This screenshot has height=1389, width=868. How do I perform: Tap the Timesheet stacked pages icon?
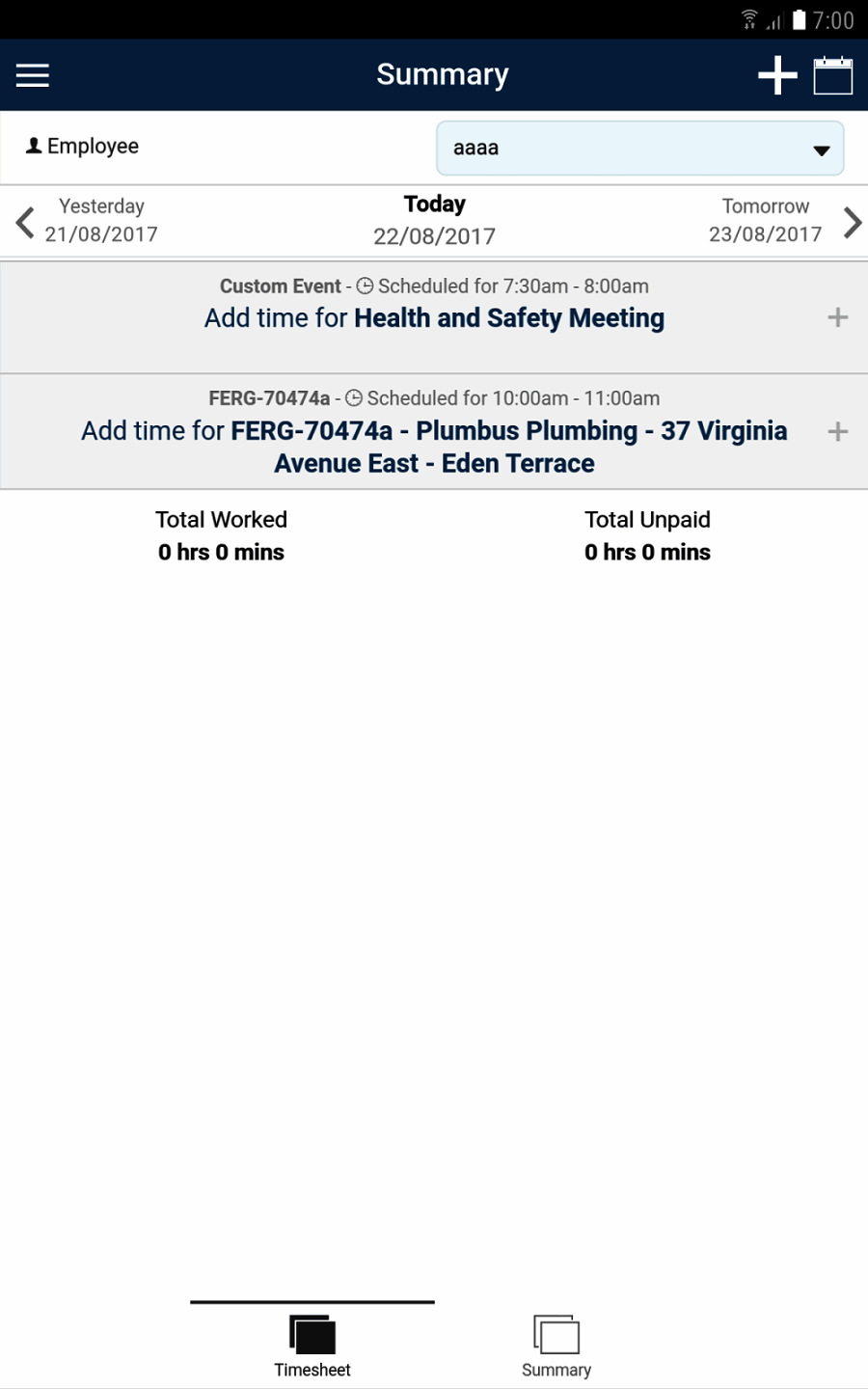click(x=312, y=1335)
